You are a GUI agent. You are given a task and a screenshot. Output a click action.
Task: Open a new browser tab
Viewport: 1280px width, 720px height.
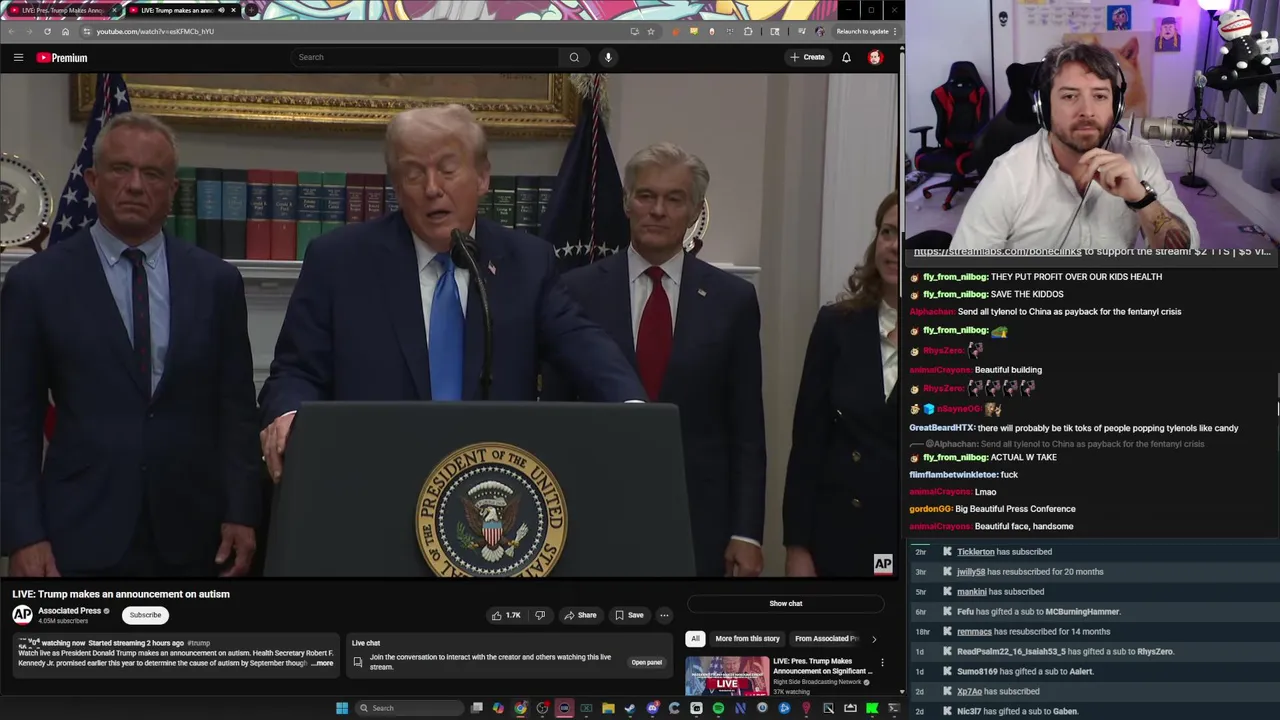pyautogui.click(x=252, y=10)
